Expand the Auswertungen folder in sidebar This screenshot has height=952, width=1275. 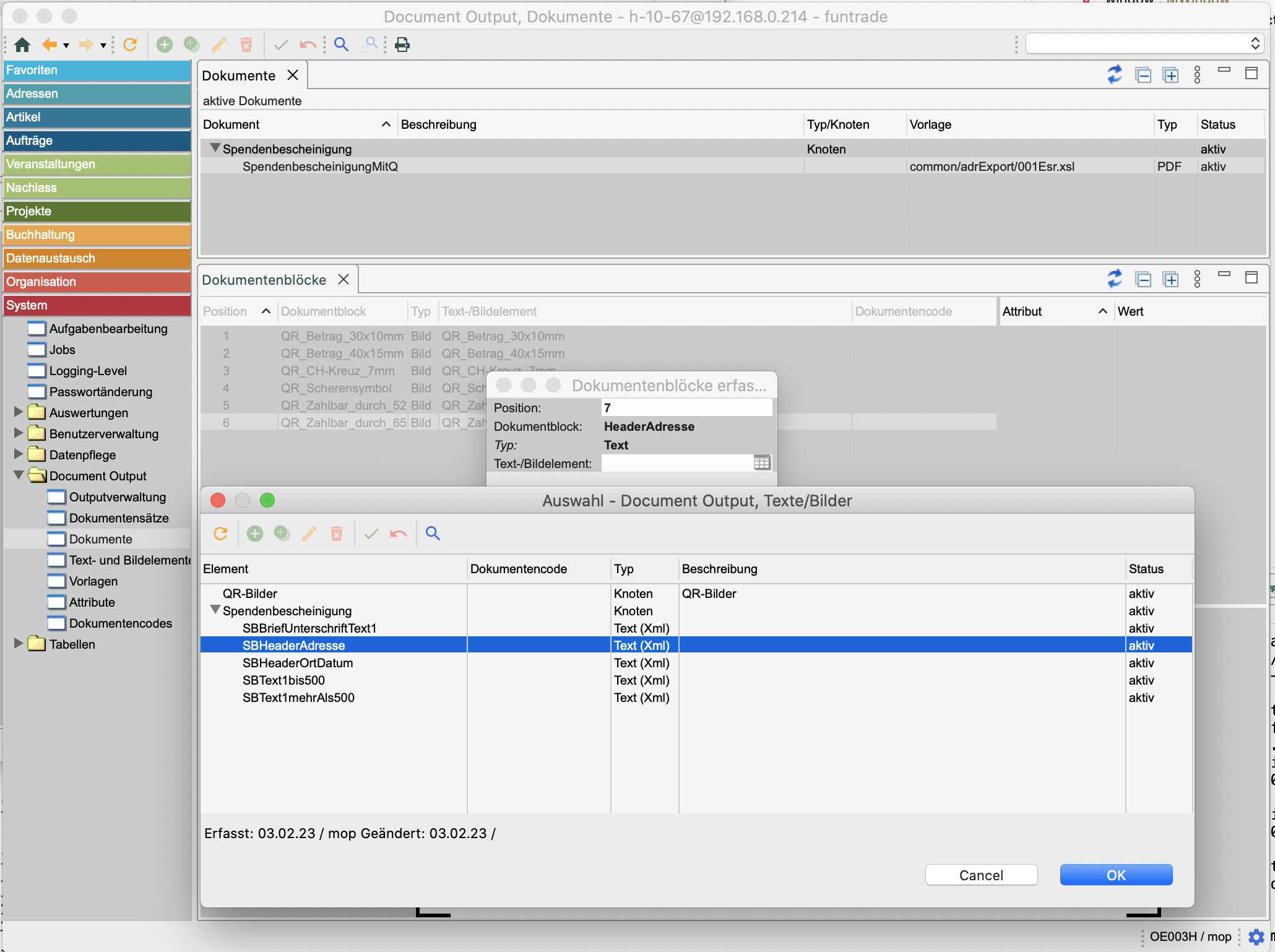click(x=19, y=412)
